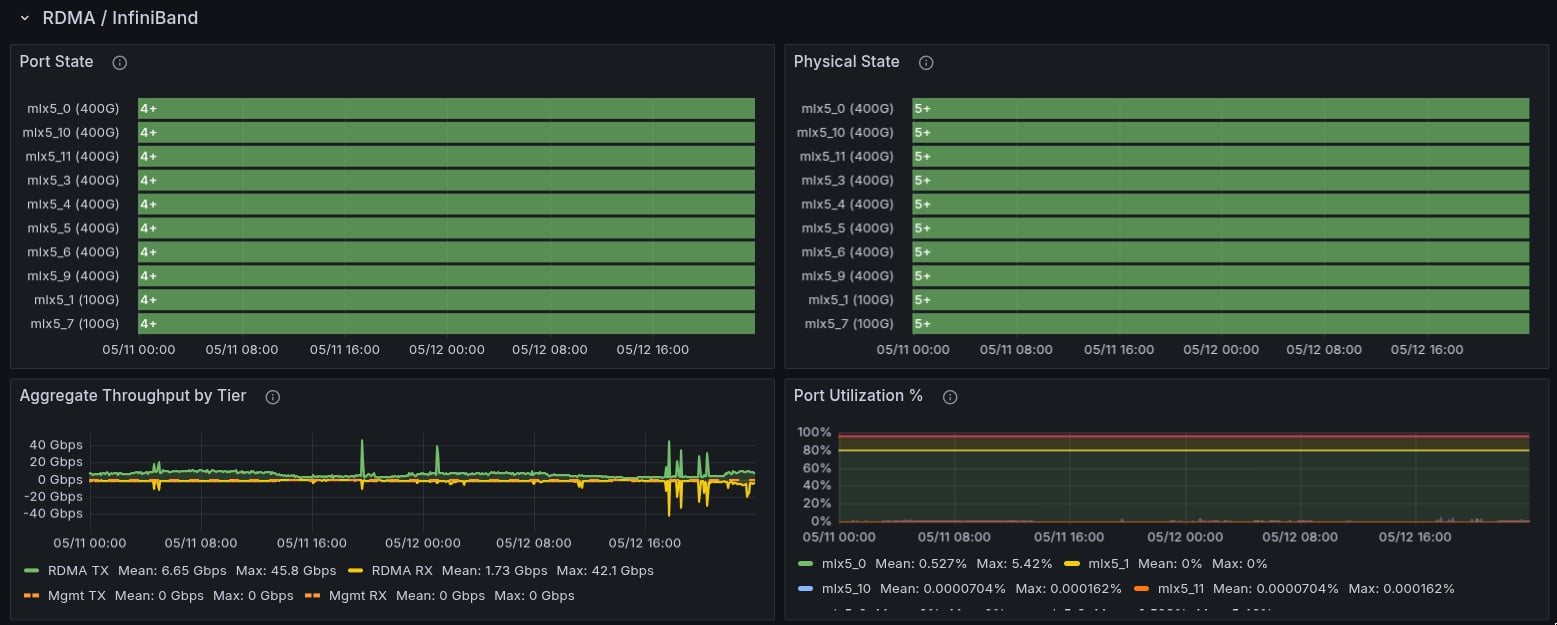Screen dimensions: 1557x625
Task: Isolate the mlx5_0 legend label in Port Utilization
Action: coord(844,564)
